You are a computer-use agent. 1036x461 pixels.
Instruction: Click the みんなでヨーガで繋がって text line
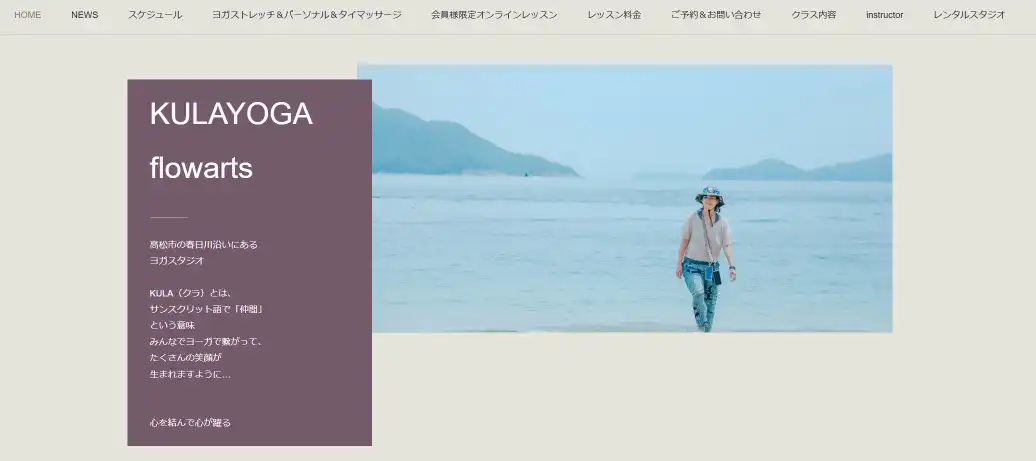click(206, 341)
